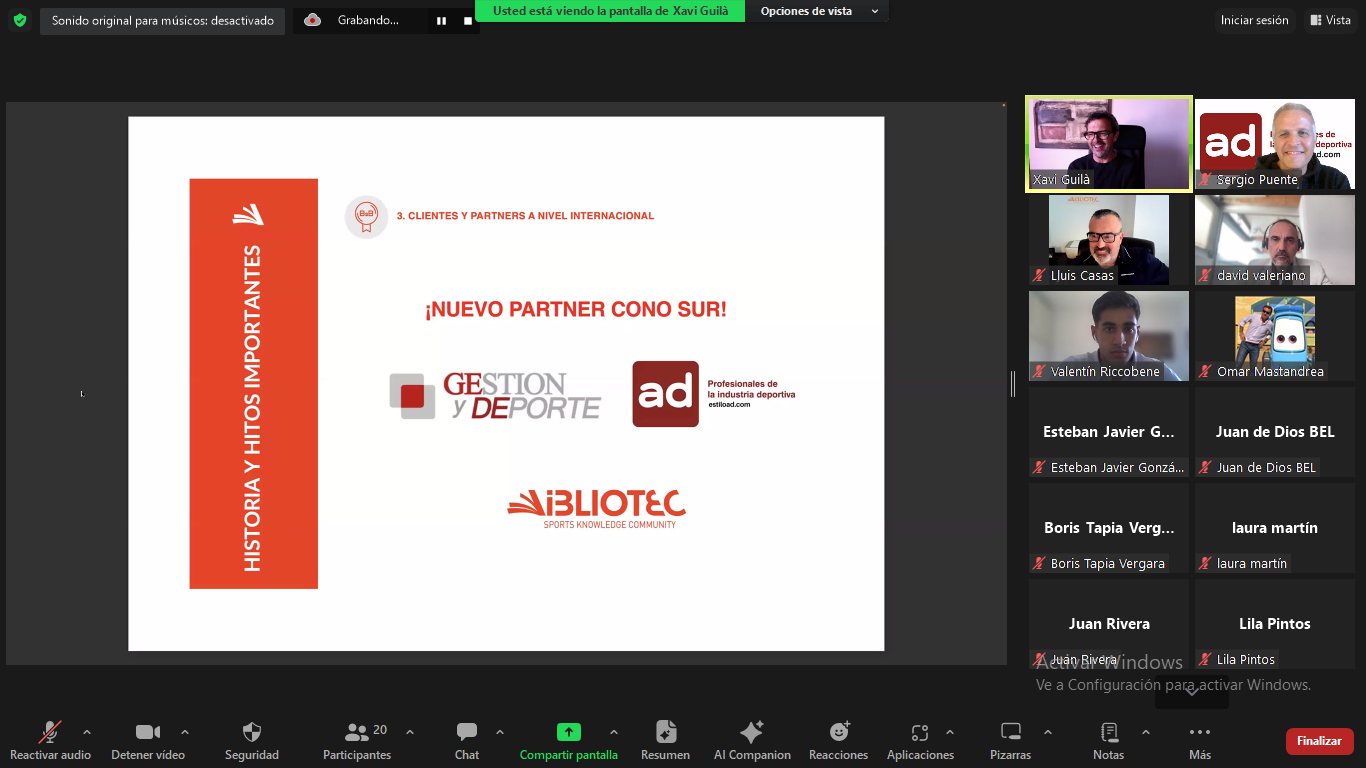1366x768 pixels.
Task: Expand share screen options chevron
Action: (x=614, y=732)
